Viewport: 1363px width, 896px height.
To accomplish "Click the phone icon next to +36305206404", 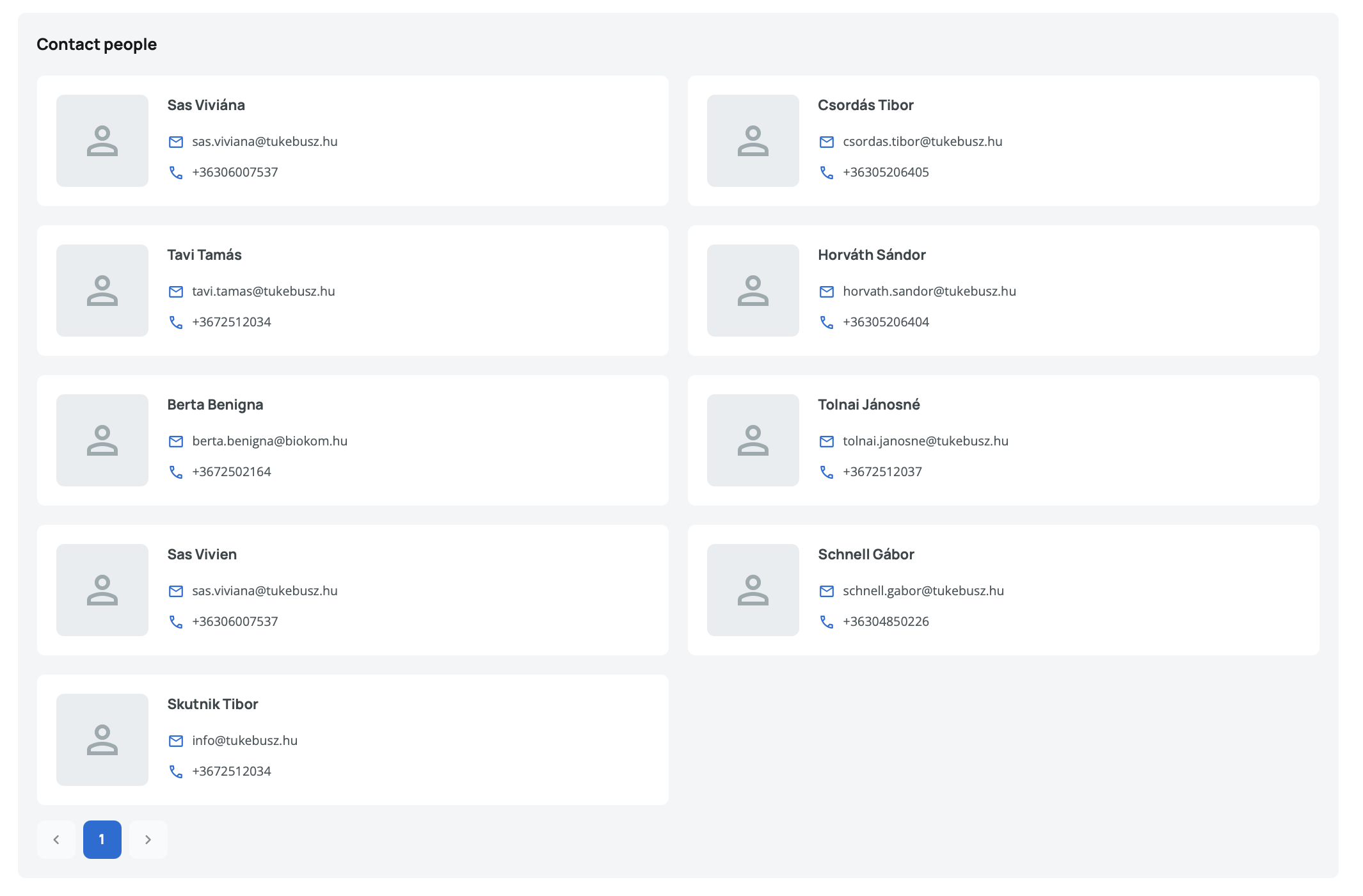I will tap(826, 323).
